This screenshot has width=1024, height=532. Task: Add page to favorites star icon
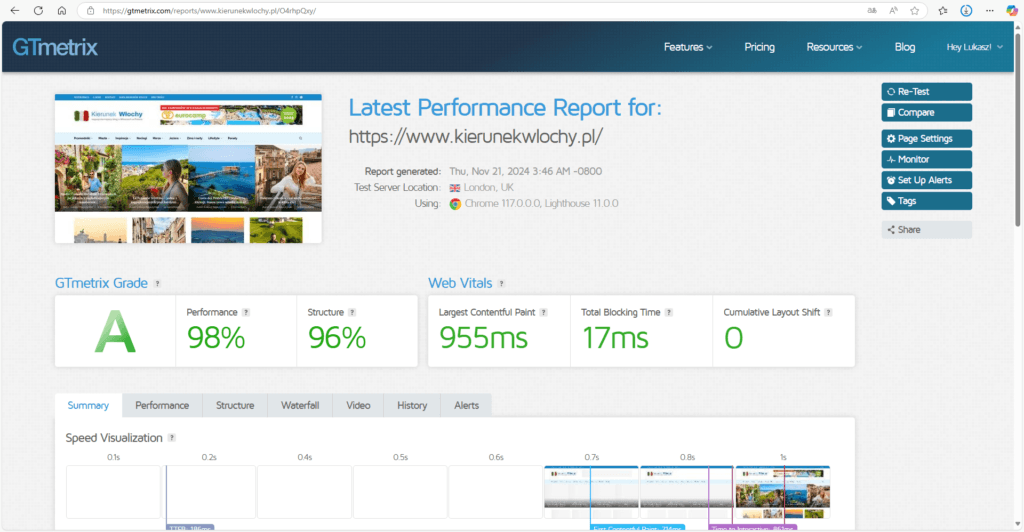pos(914,10)
